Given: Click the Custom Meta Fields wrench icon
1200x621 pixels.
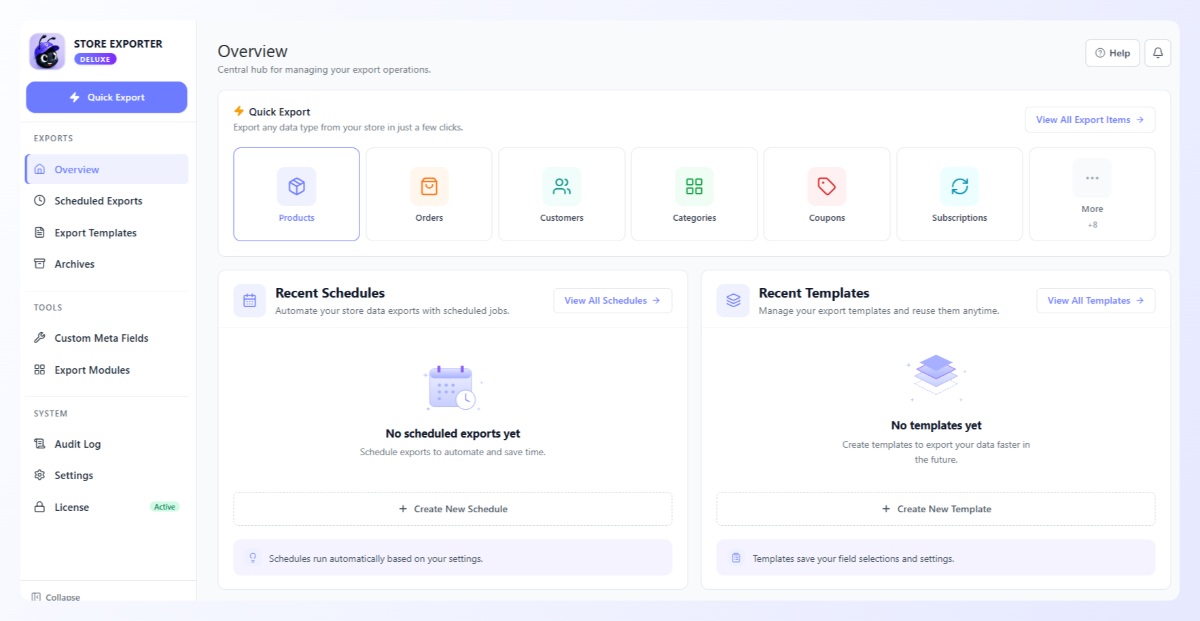Looking at the screenshot, I should point(40,338).
